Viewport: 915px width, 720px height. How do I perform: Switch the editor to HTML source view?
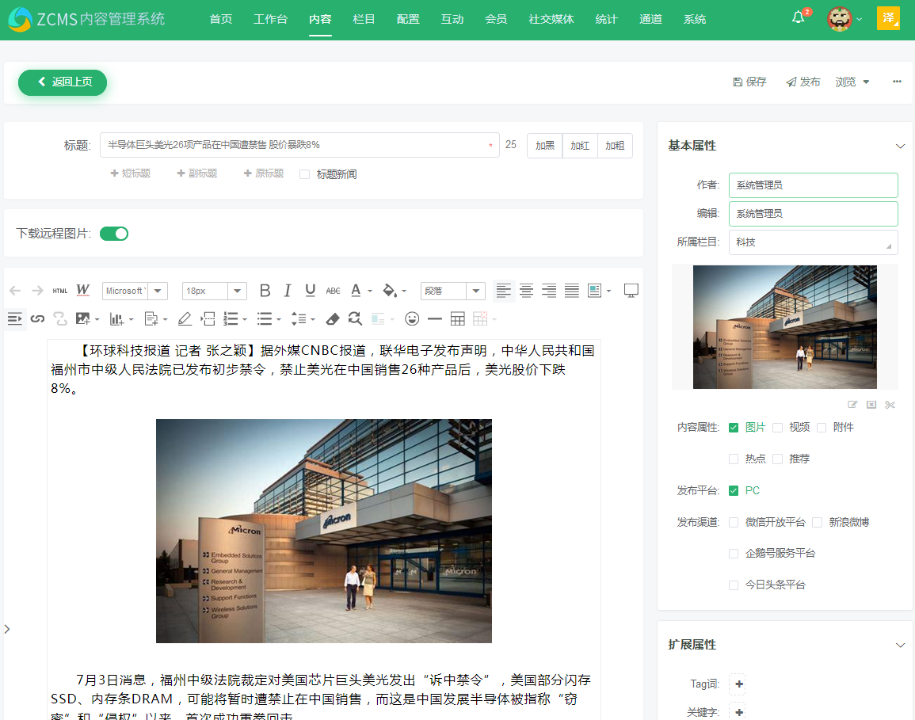(60, 291)
